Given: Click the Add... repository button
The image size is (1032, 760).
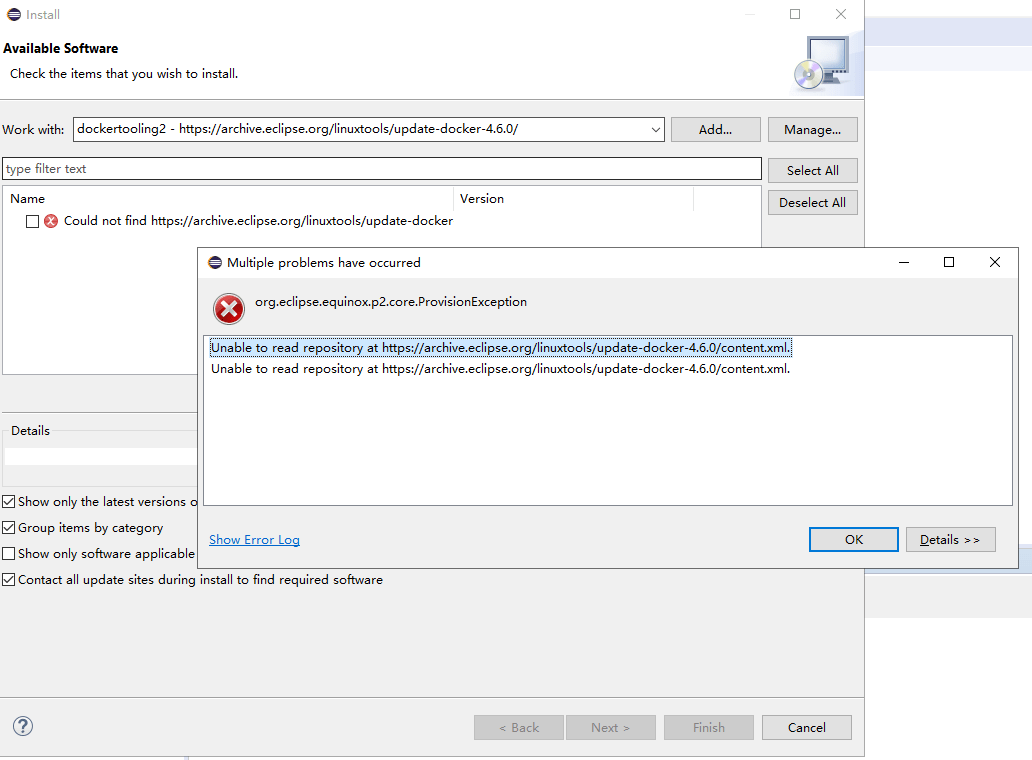Looking at the screenshot, I should (715, 130).
